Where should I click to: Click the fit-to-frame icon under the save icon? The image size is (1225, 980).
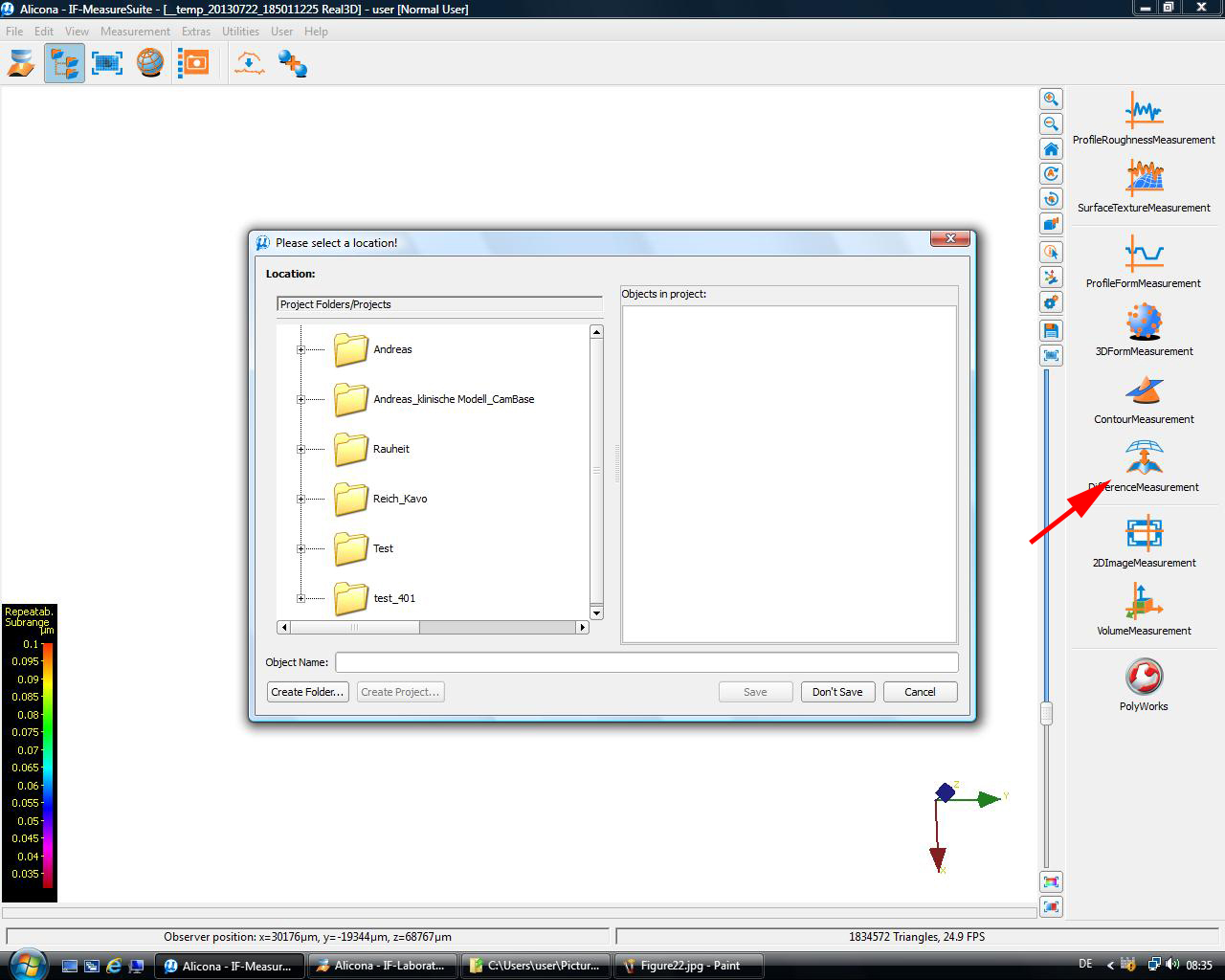(x=1051, y=356)
